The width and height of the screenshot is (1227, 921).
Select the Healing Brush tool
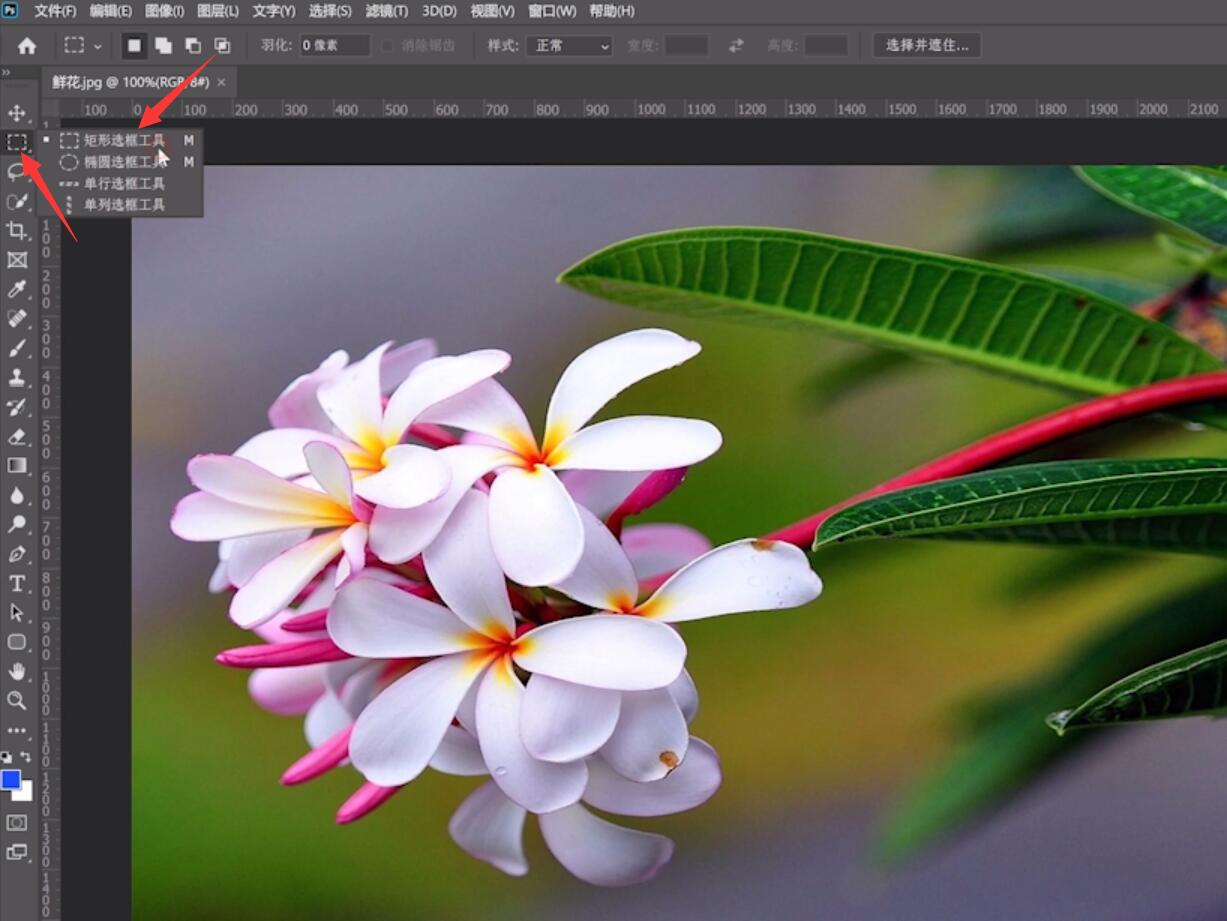[17, 319]
